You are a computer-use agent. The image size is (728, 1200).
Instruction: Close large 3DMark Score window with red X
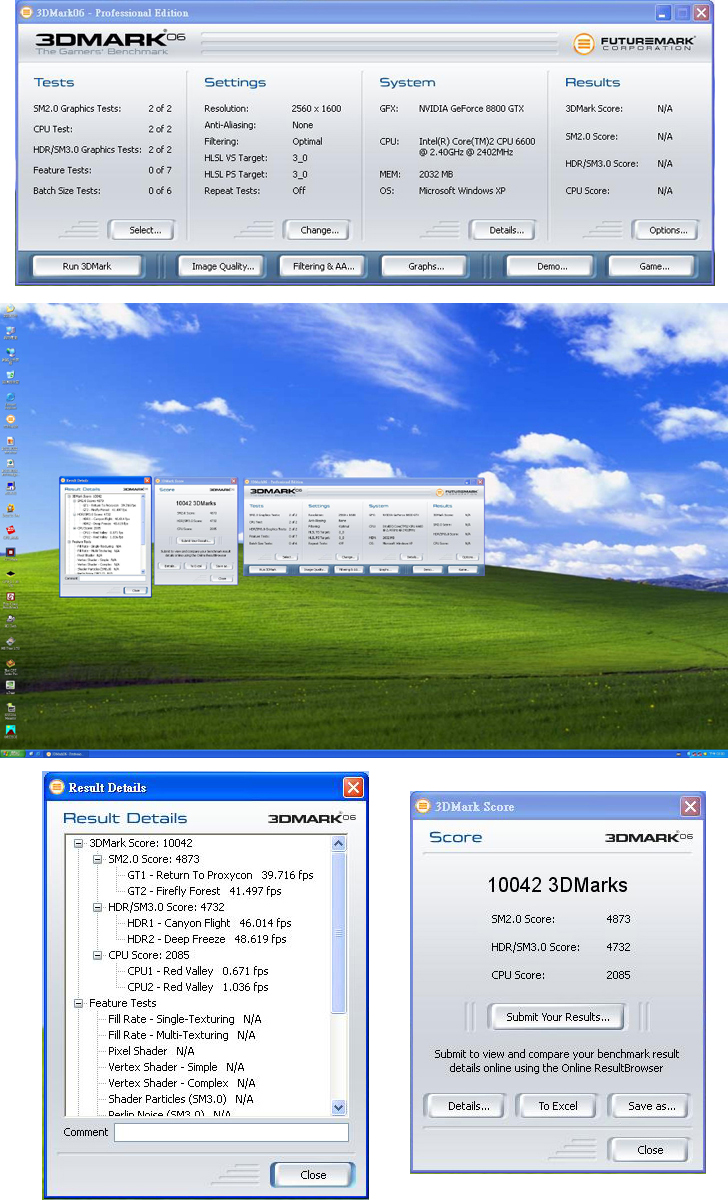690,806
